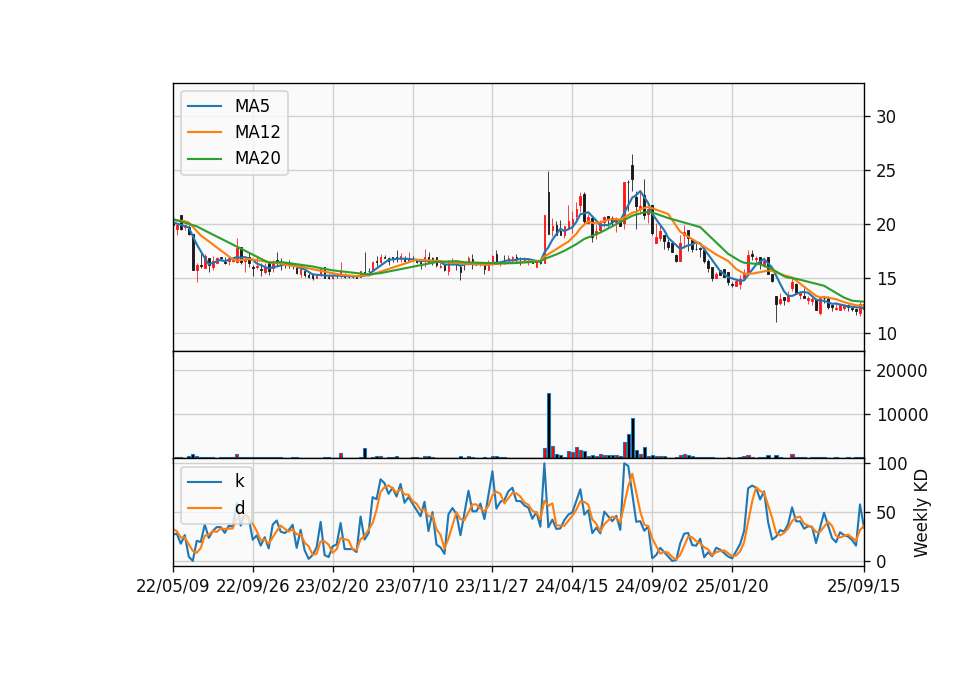This screenshot has width=960, height=690.
Task: Click the volume axis label 20000
Action: (x=902, y=371)
